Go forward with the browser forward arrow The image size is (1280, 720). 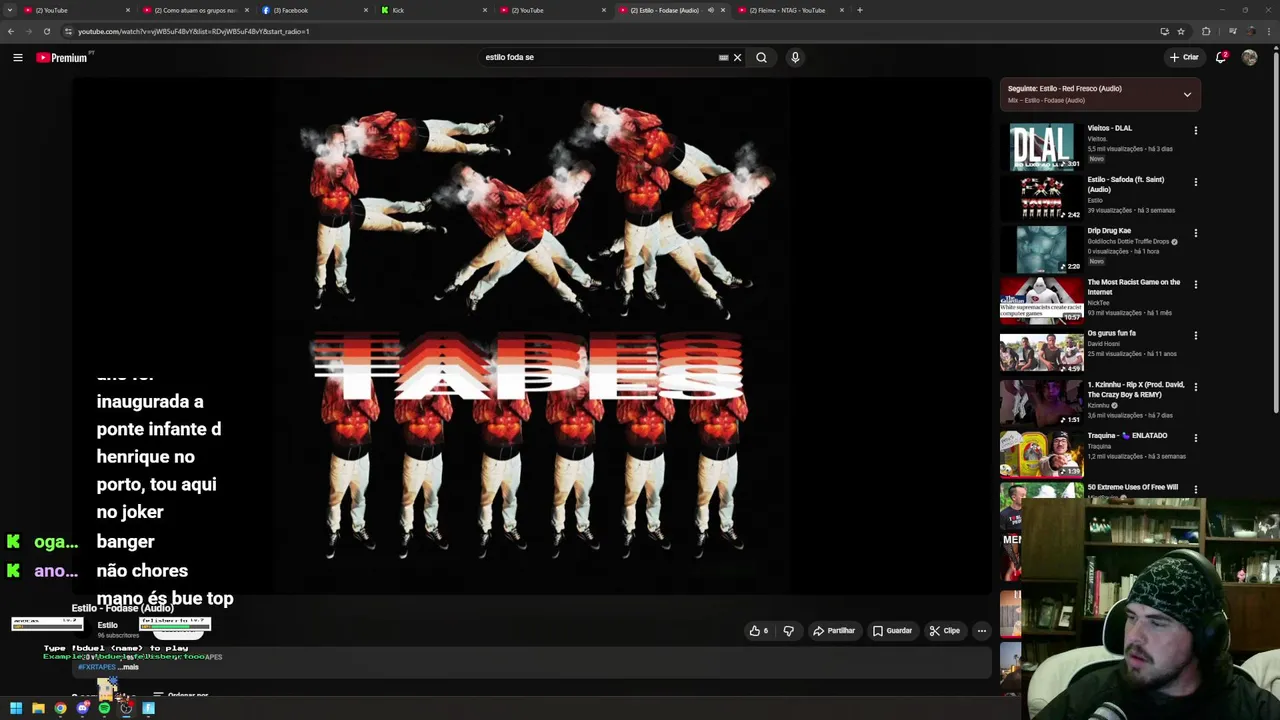pyautogui.click(x=28, y=31)
